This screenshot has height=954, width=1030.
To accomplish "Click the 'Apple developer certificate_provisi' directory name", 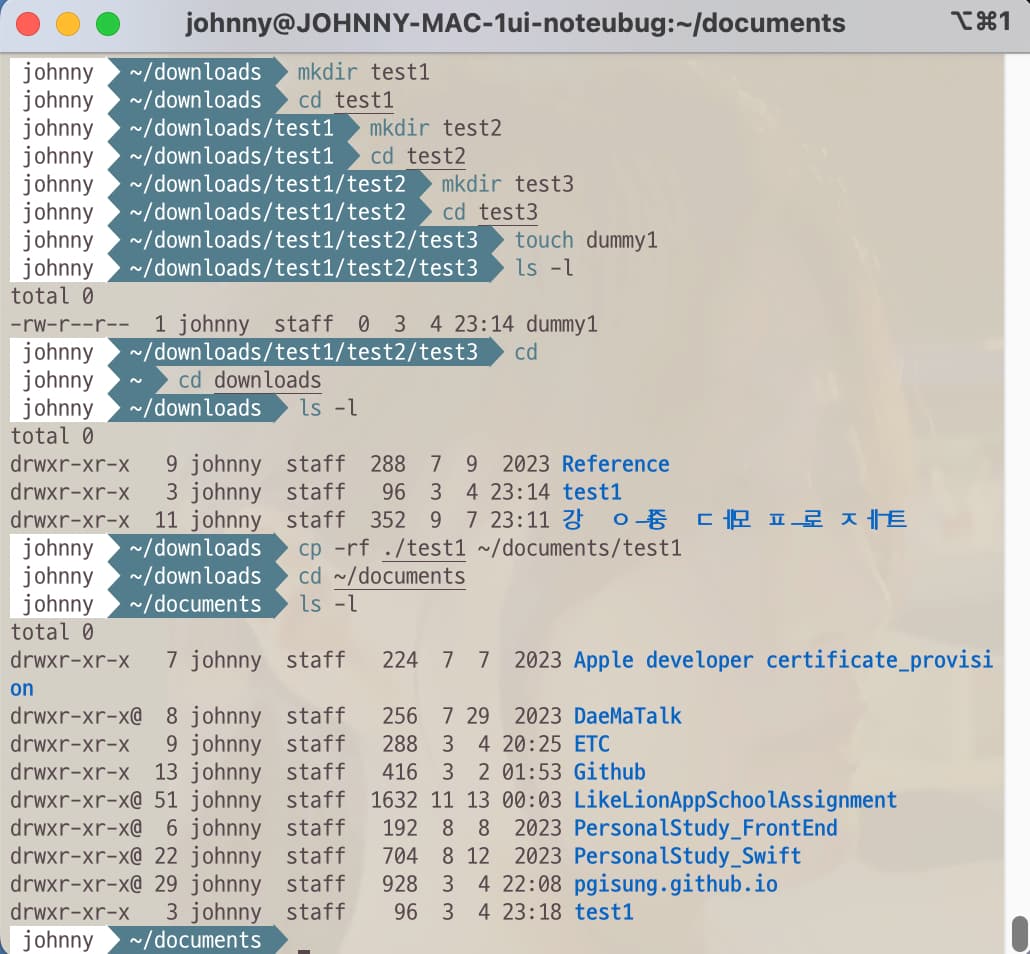I will click(783, 660).
